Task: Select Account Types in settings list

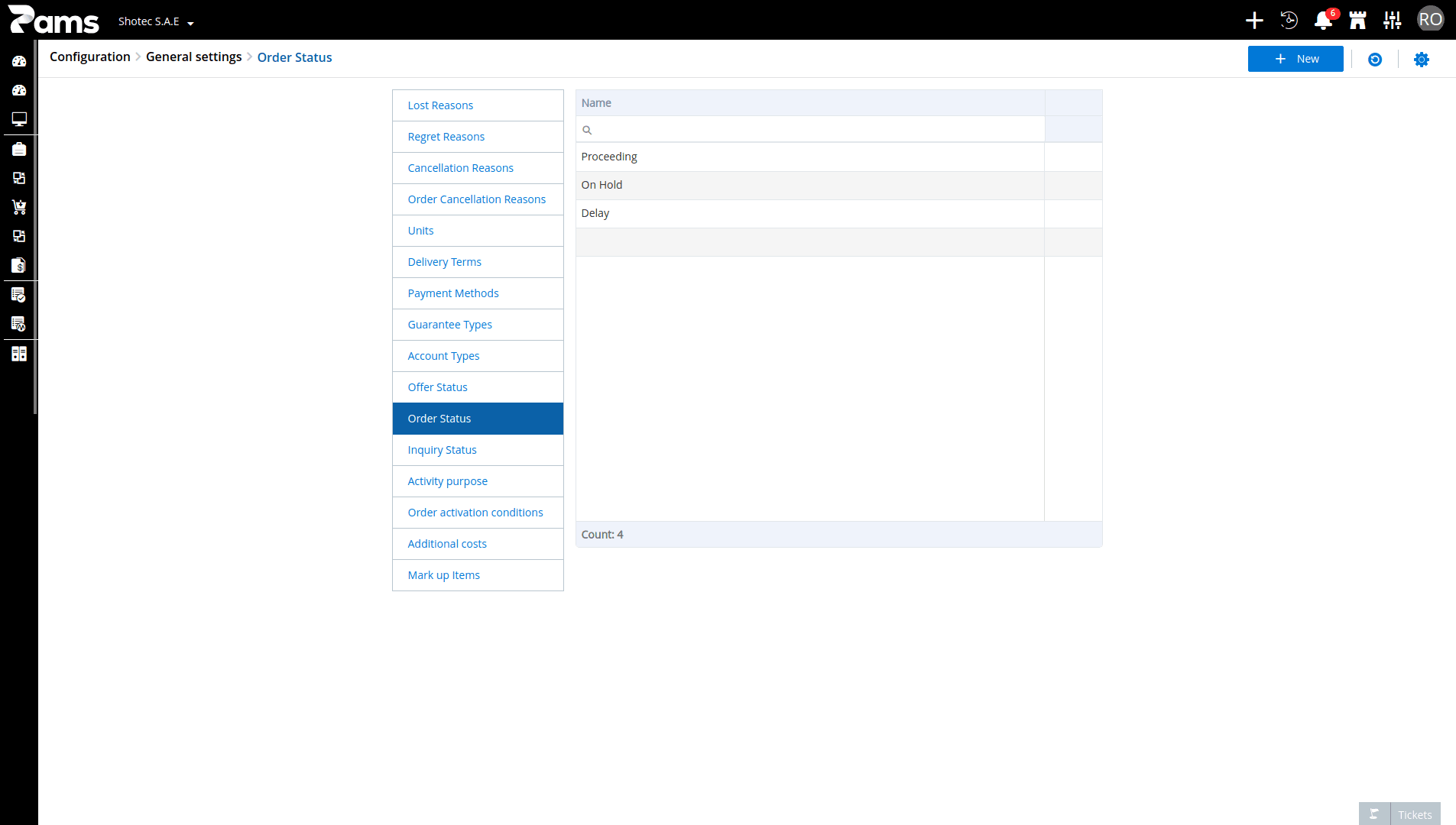Action: (478, 356)
